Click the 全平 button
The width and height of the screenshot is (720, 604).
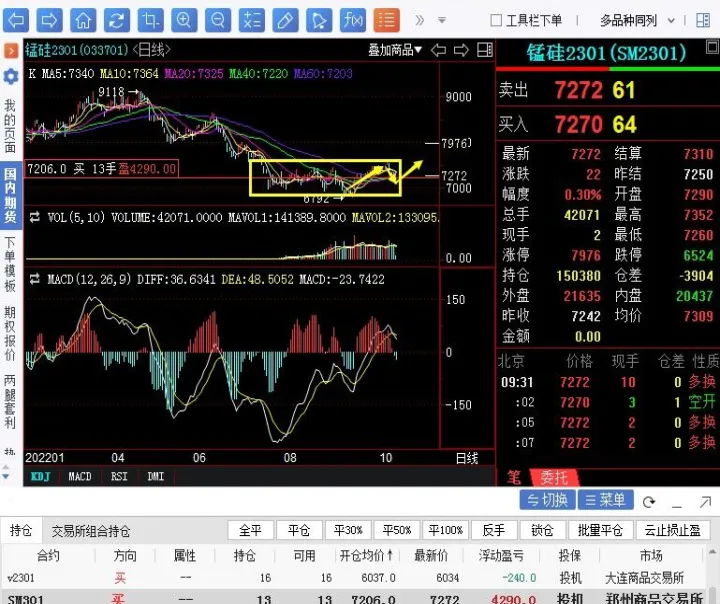(x=251, y=531)
